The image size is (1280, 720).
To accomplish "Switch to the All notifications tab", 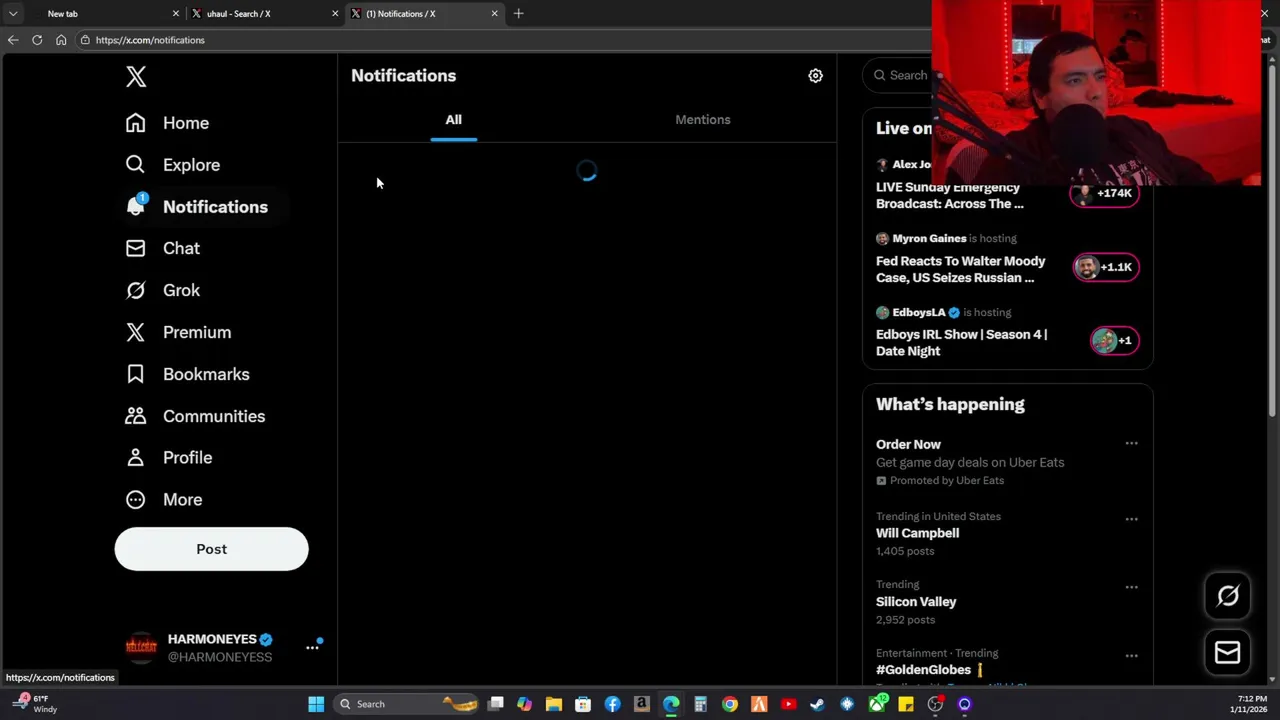I will 453,120.
